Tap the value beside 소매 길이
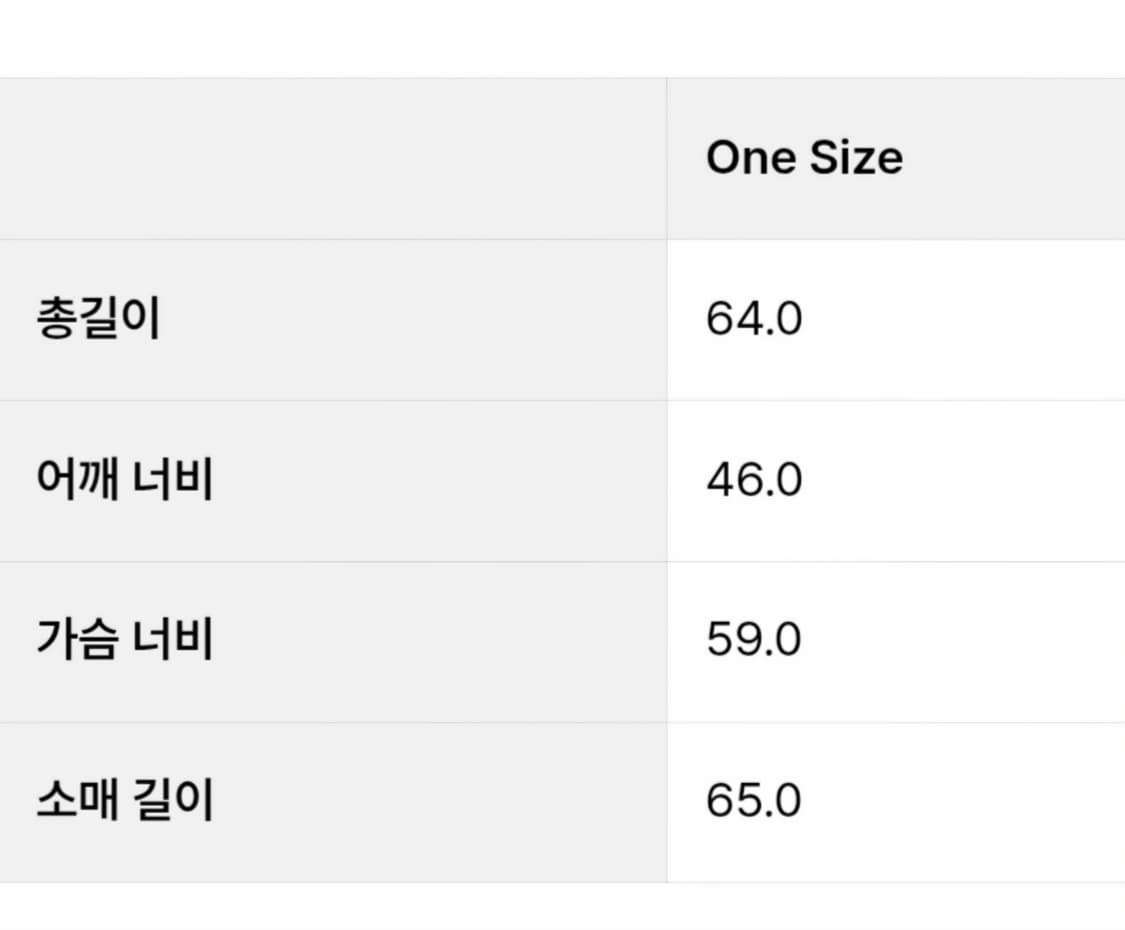 [x=754, y=802]
